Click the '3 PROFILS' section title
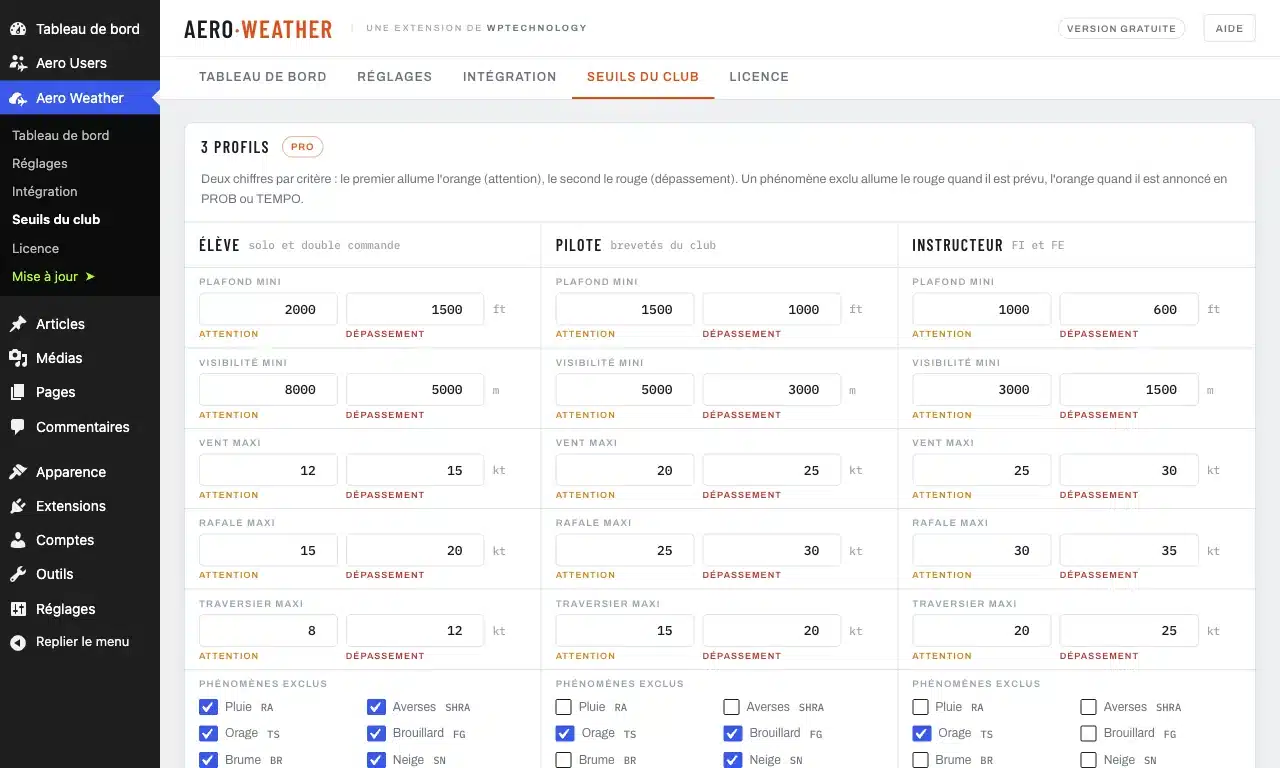Image resolution: width=1280 pixels, height=768 pixels. point(235,147)
